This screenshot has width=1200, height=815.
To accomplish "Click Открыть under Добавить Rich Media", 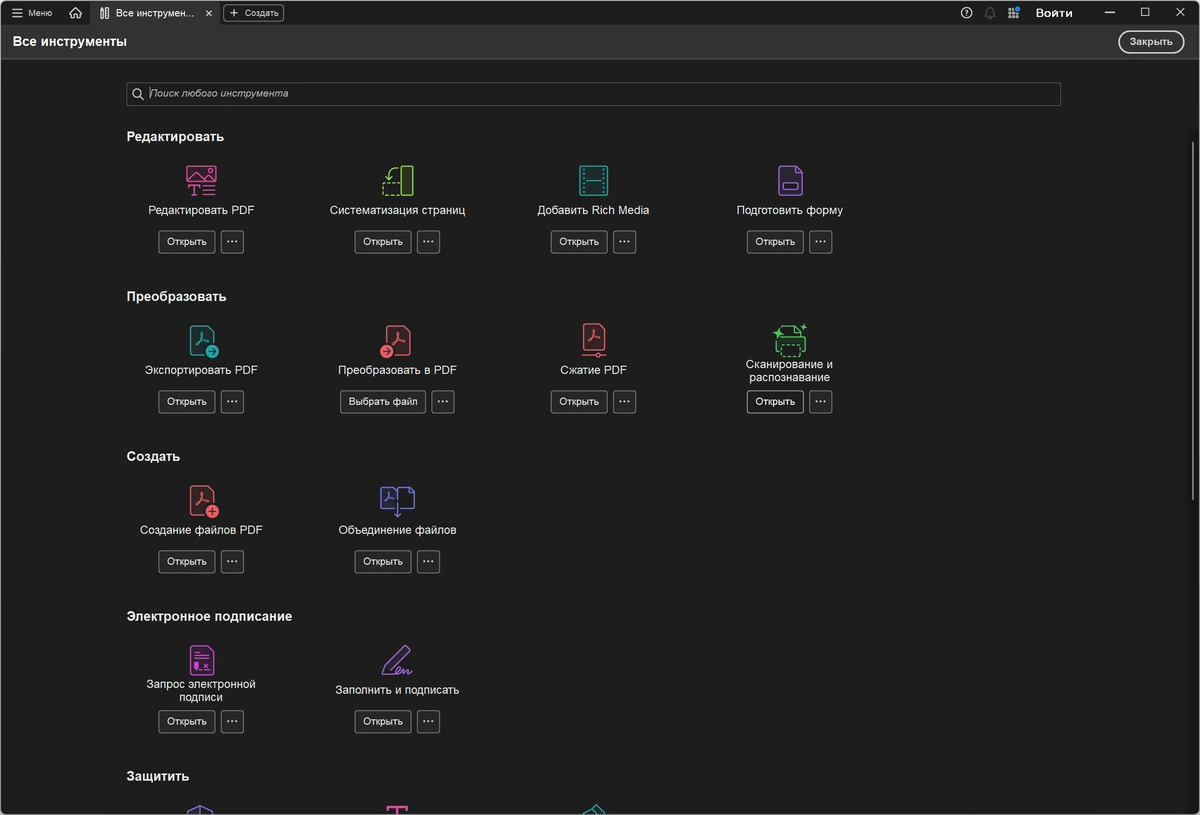I will coord(579,242).
